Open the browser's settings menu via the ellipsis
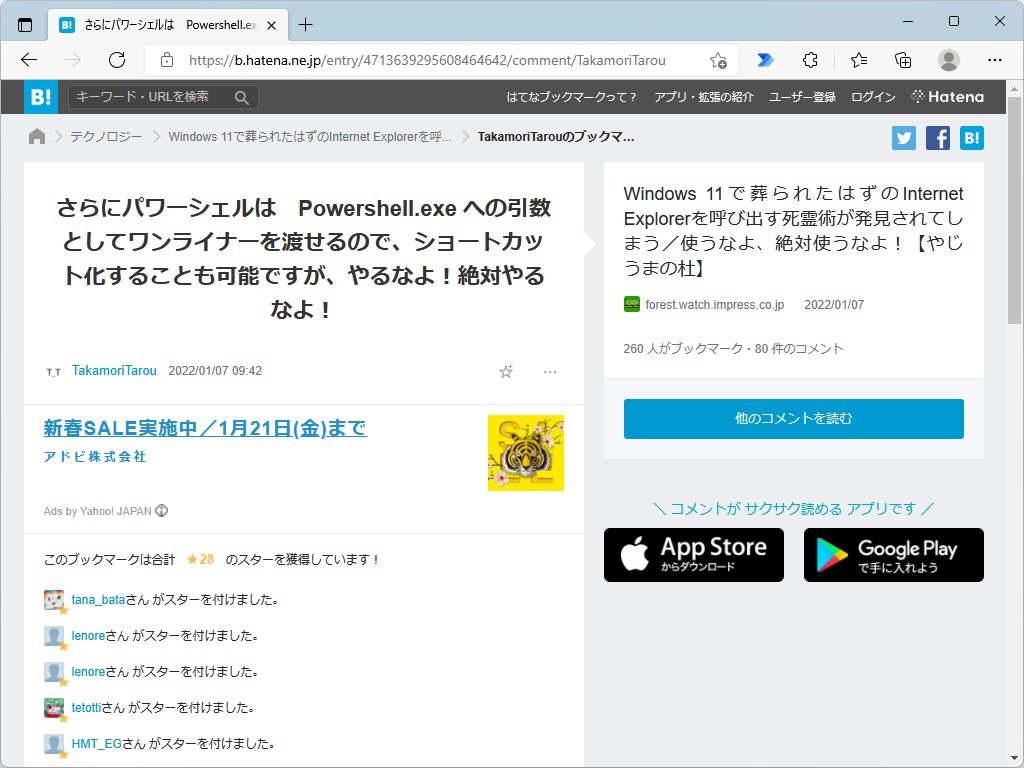This screenshot has width=1024, height=768. pyautogui.click(x=994, y=60)
